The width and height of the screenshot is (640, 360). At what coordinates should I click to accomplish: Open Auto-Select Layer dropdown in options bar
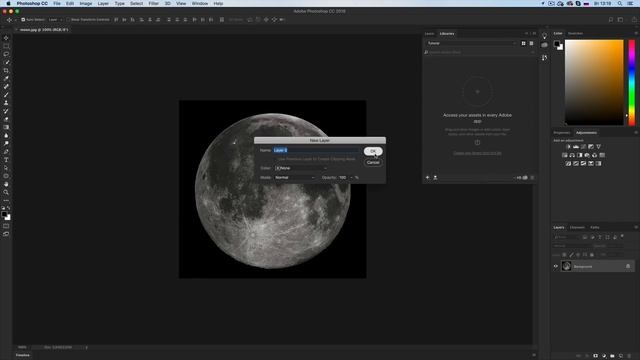tap(55, 20)
